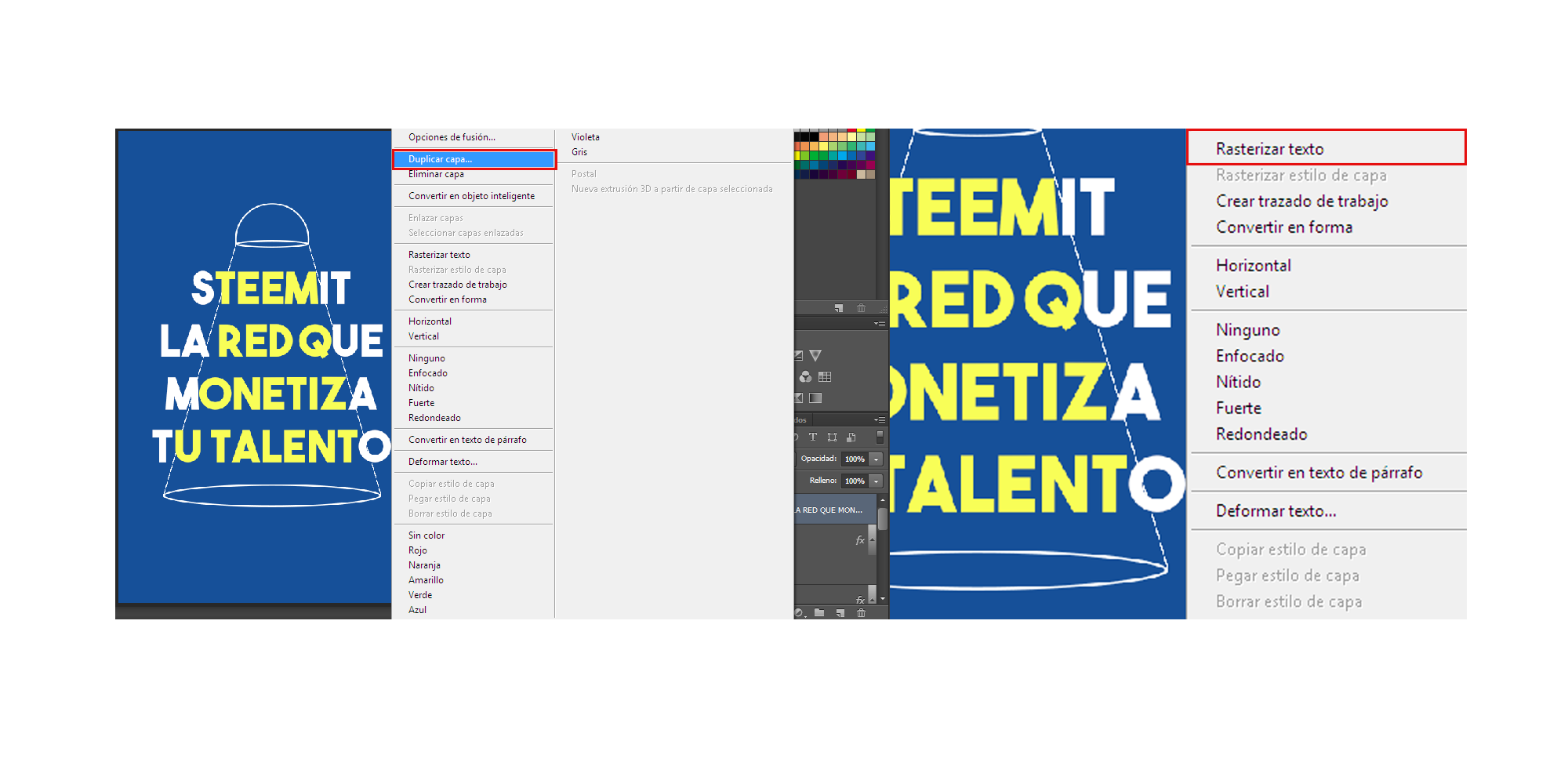Open the Layers panel flyout menu
The width and height of the screenshot is (1568, 784).
tap(880, 420)
